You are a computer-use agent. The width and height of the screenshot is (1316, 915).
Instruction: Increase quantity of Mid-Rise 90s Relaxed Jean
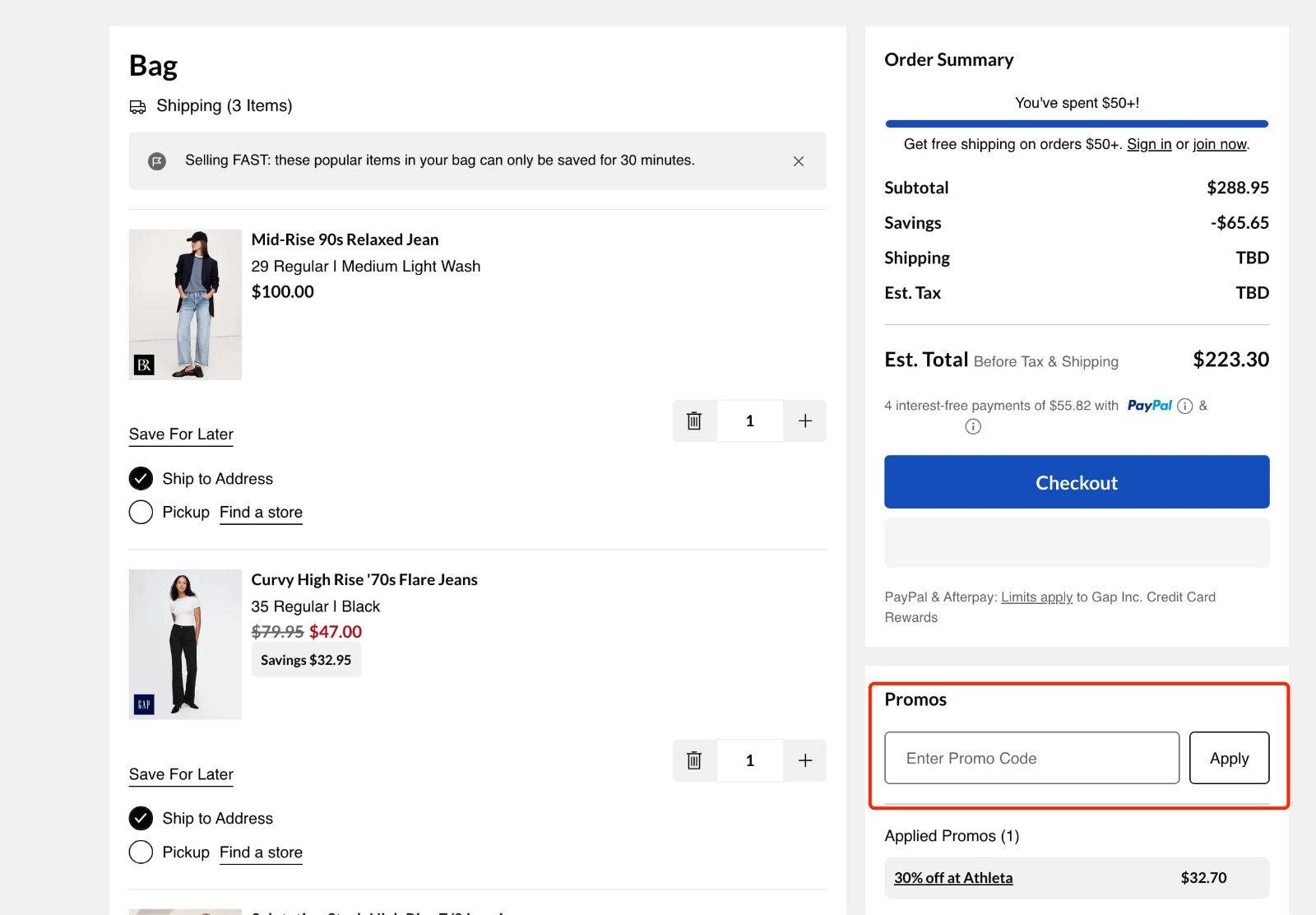click(x=804, y=420)
